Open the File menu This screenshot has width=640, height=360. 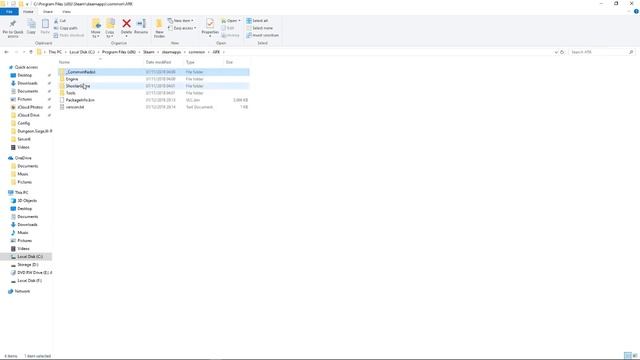point(9,11)
